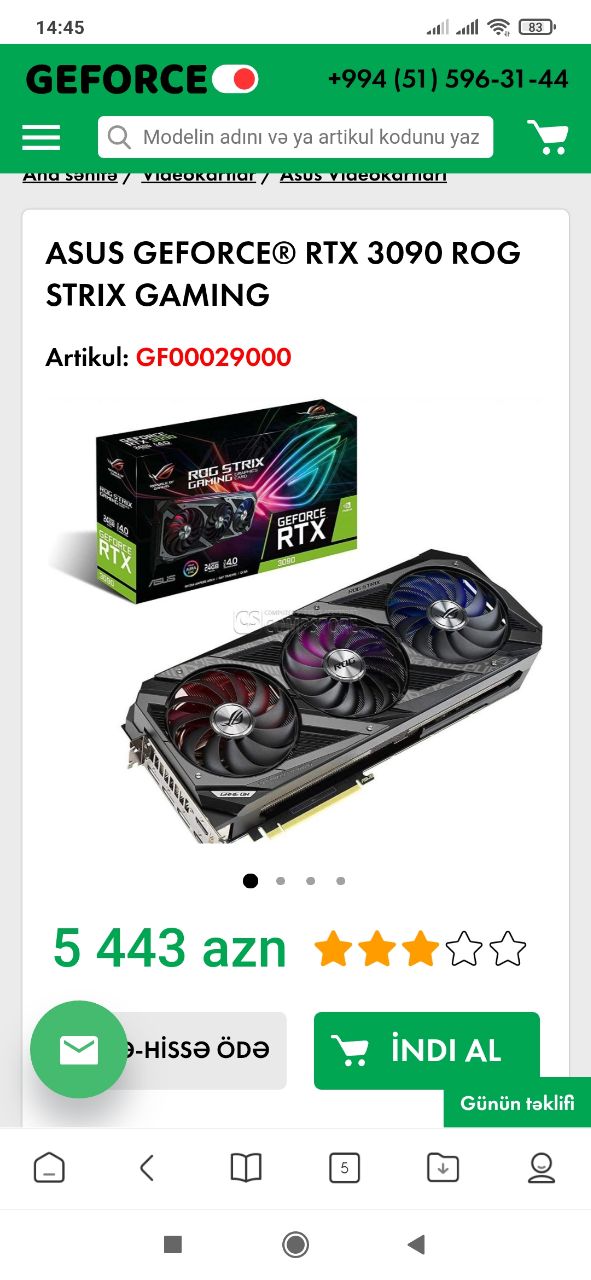Select the fourth image carousel dot
Screen dimensions: 591x1280
coord(341,881)
